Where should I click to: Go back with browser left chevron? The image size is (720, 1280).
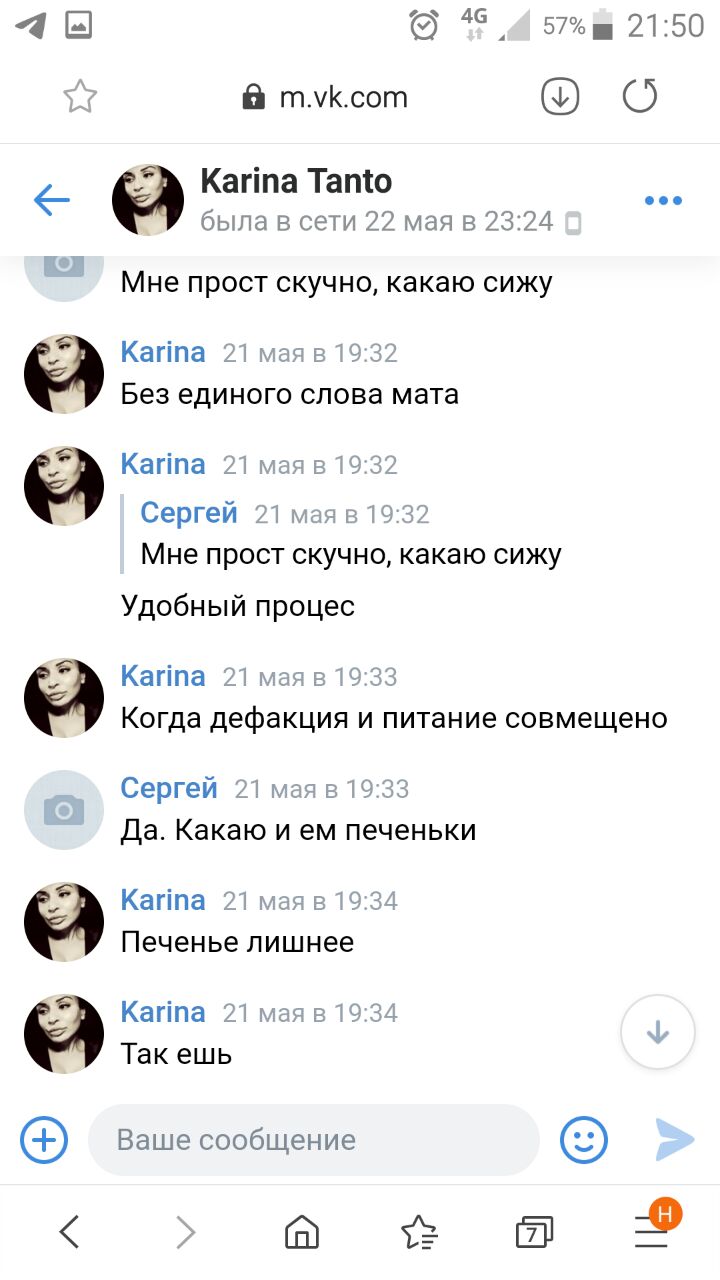[69, 1232]
